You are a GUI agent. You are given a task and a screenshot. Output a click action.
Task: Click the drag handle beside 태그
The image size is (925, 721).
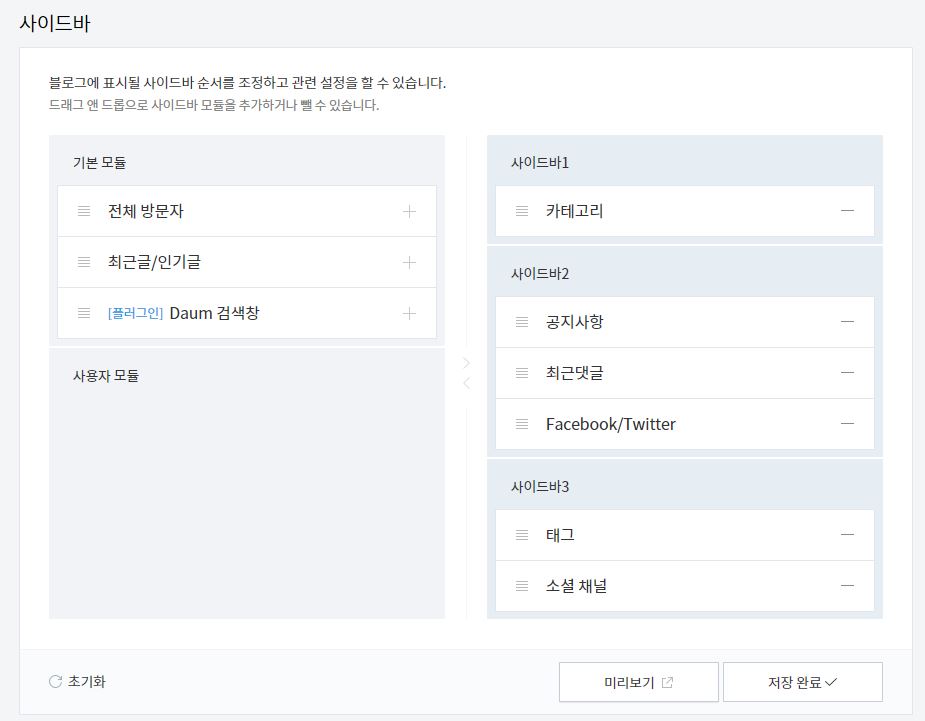pos(519,535)
